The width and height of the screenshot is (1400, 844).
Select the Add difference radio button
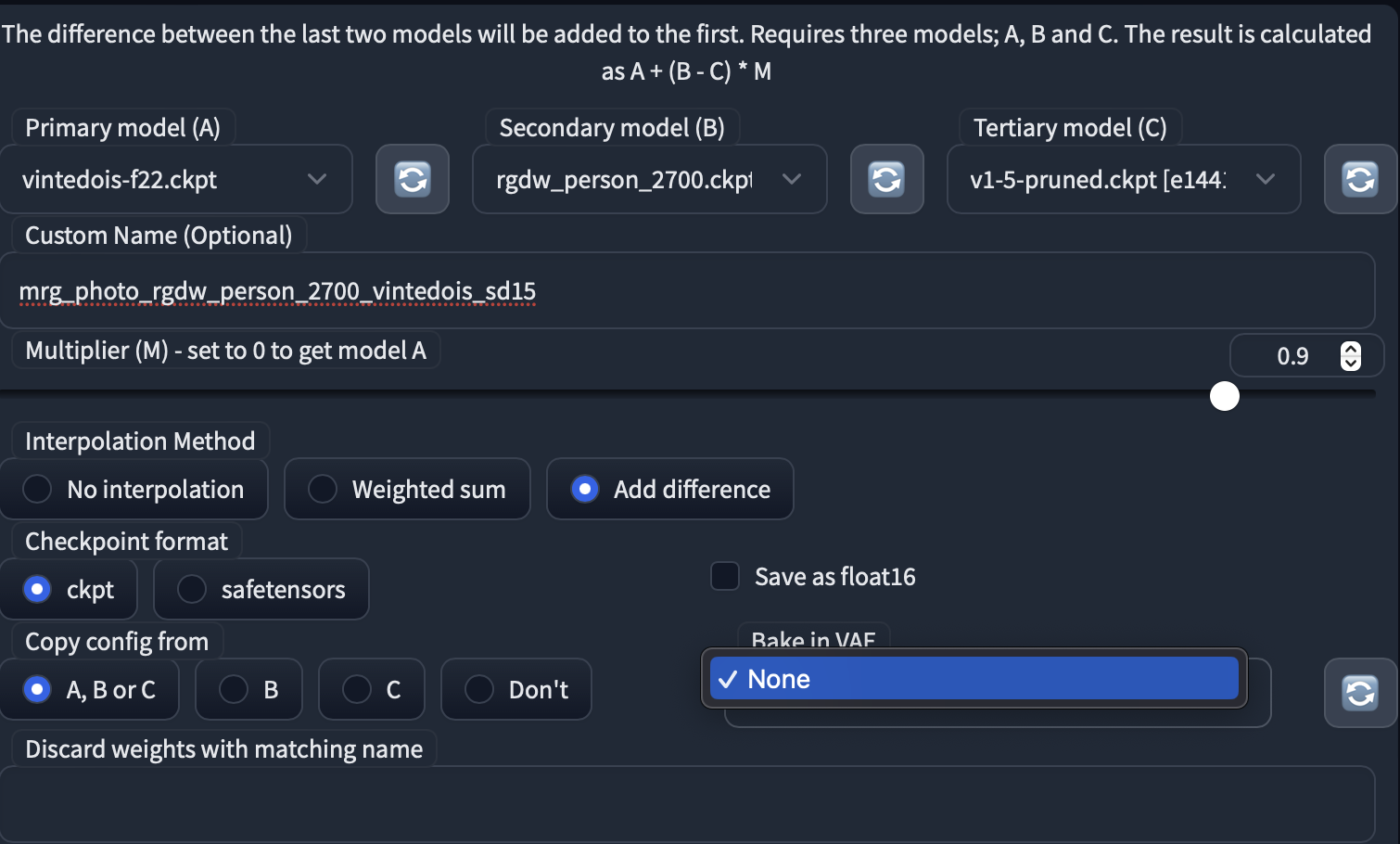point(585,489)
